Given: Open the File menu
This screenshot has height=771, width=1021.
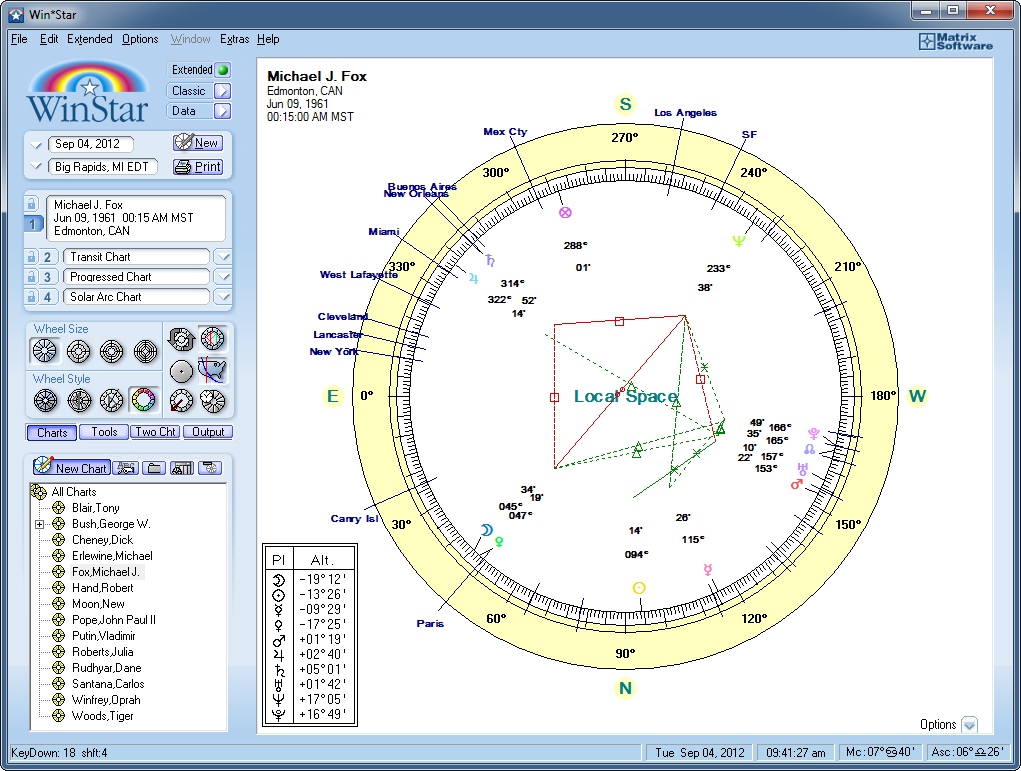Looking at the screenshot, I should [20, 39].
